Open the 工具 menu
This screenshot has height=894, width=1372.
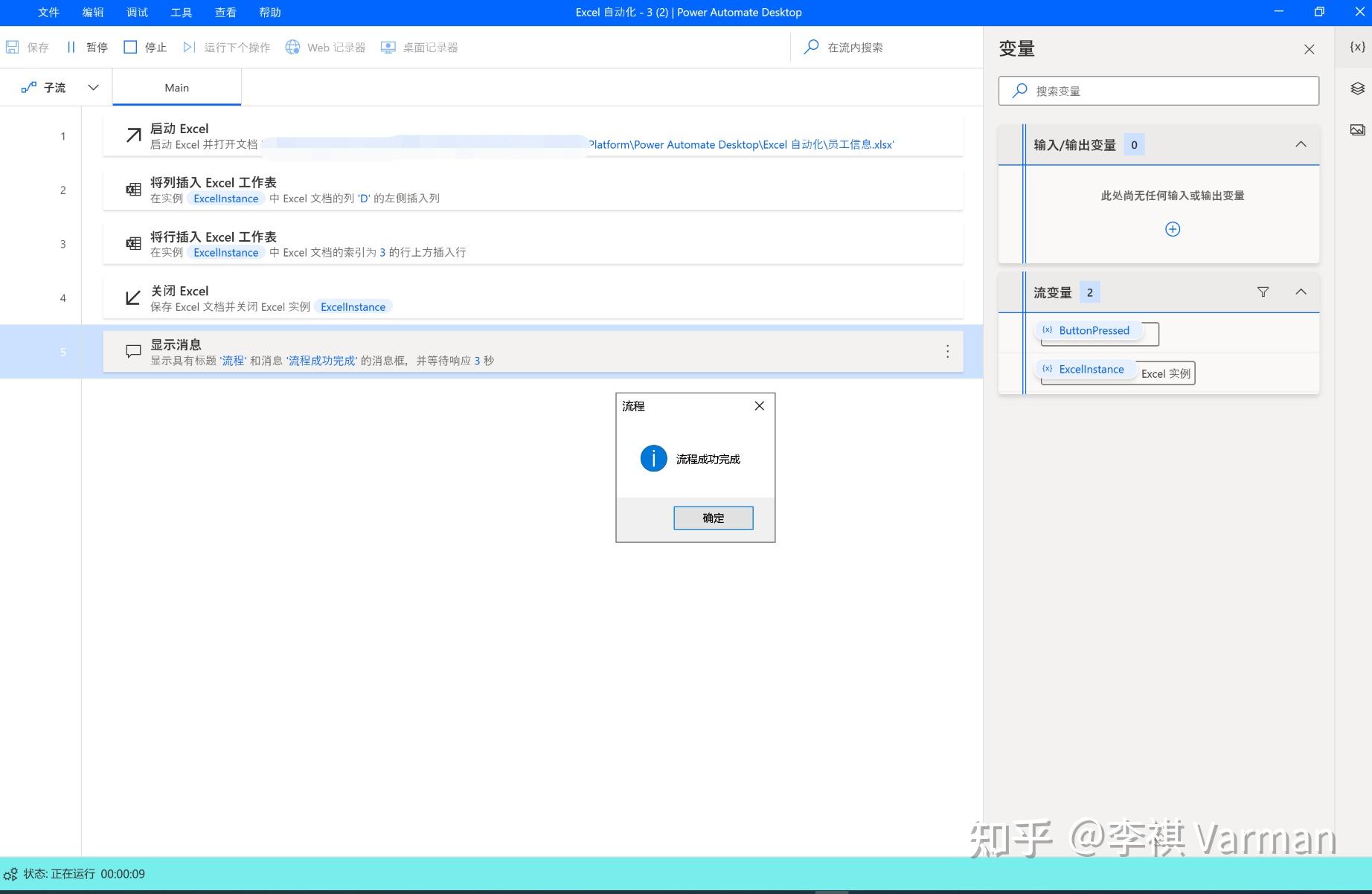coord(181,12)
